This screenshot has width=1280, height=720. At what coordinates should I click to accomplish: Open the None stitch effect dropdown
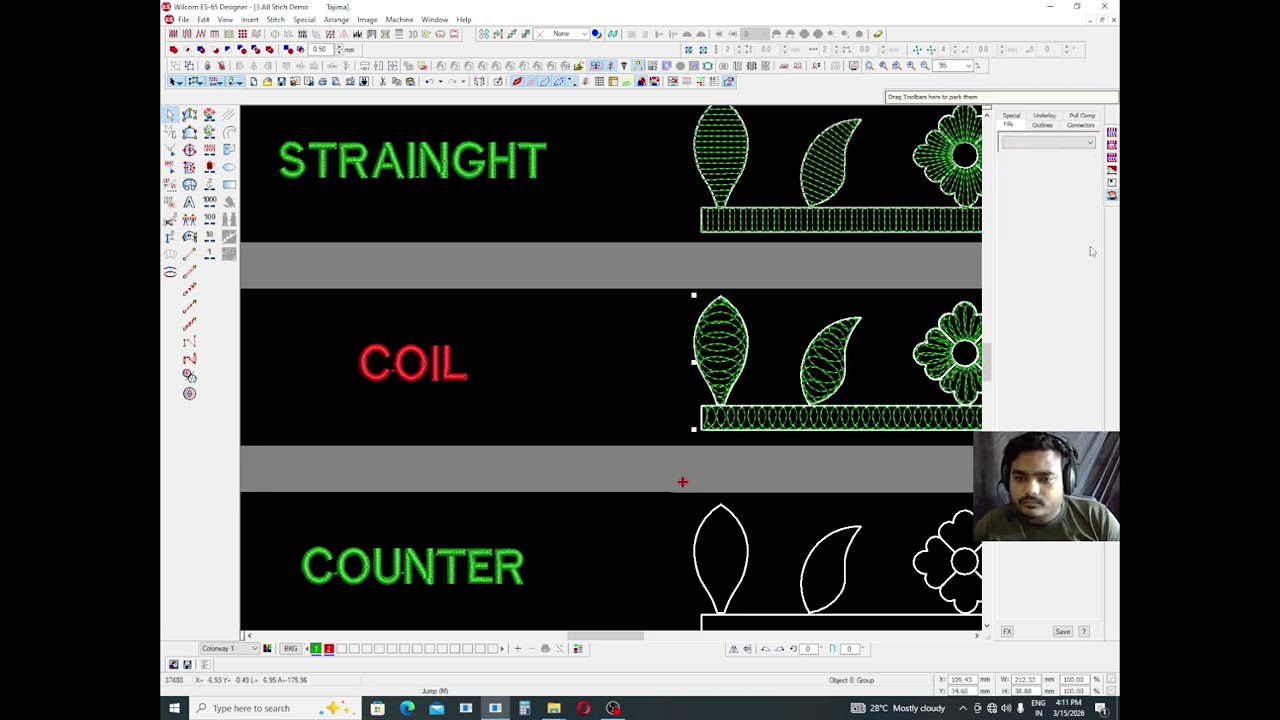[x=584, y=34]
